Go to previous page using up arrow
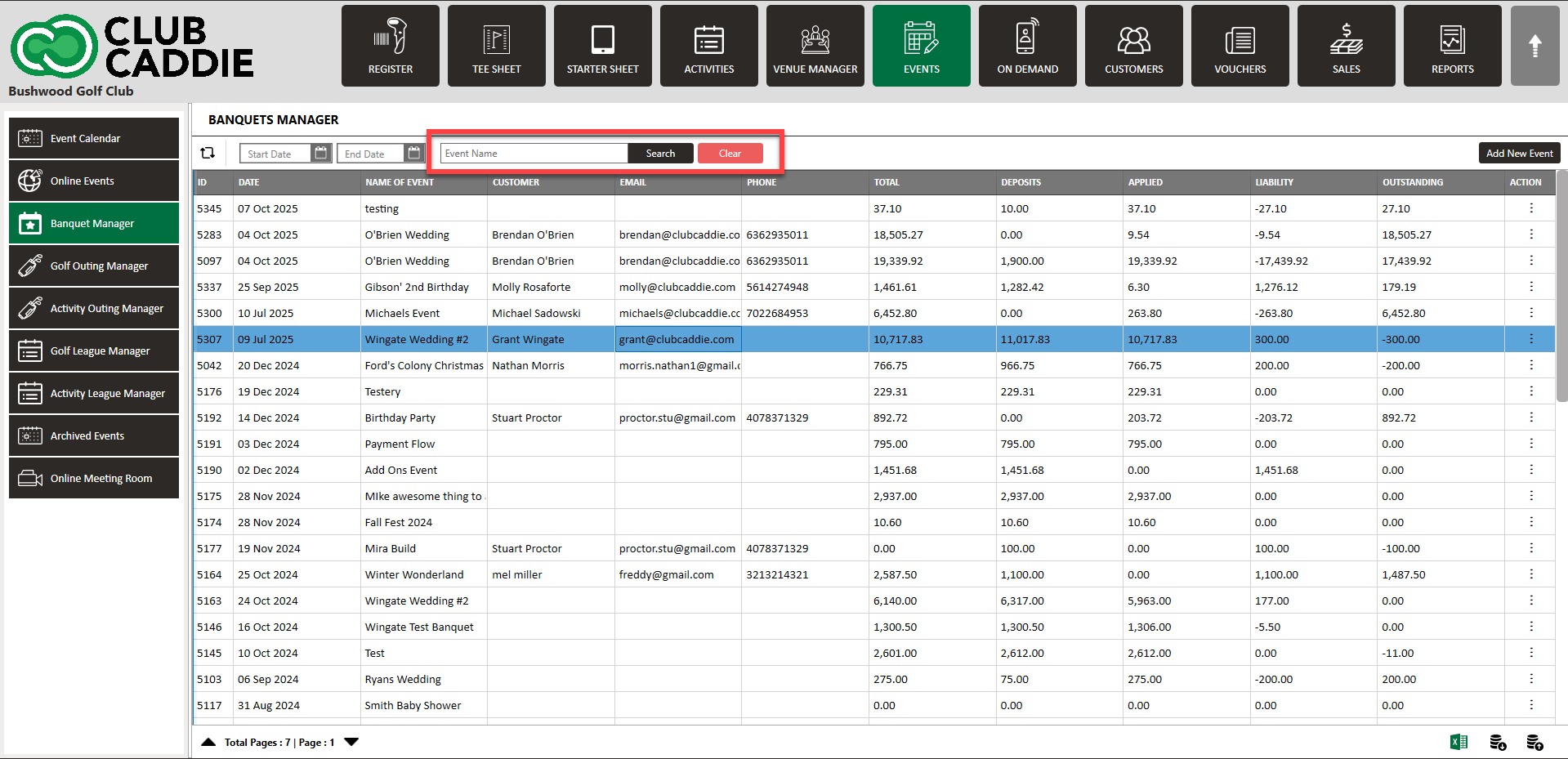The width and height of the screenshot is (1568, 759). pos(208,742)
